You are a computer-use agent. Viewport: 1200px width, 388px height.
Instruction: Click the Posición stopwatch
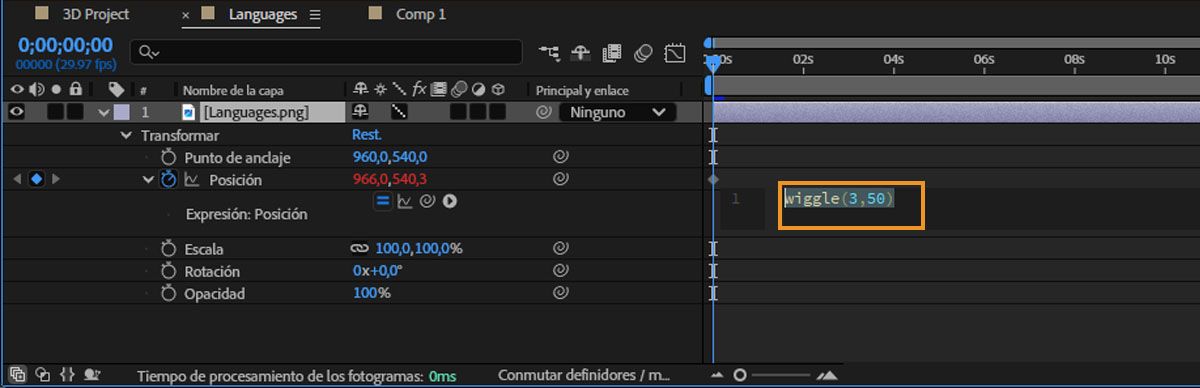point(168,180)
